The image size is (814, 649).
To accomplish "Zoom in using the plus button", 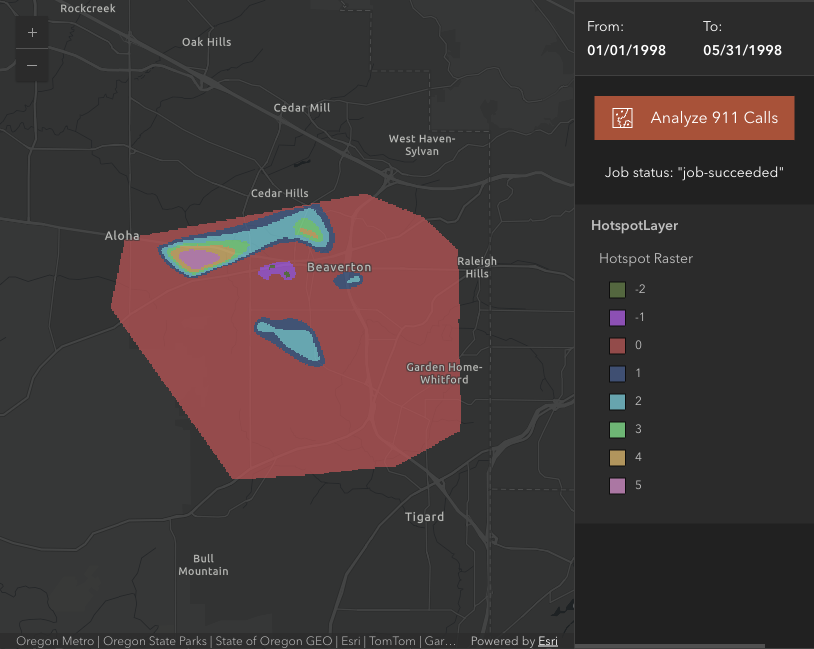I will coord(31,31).
